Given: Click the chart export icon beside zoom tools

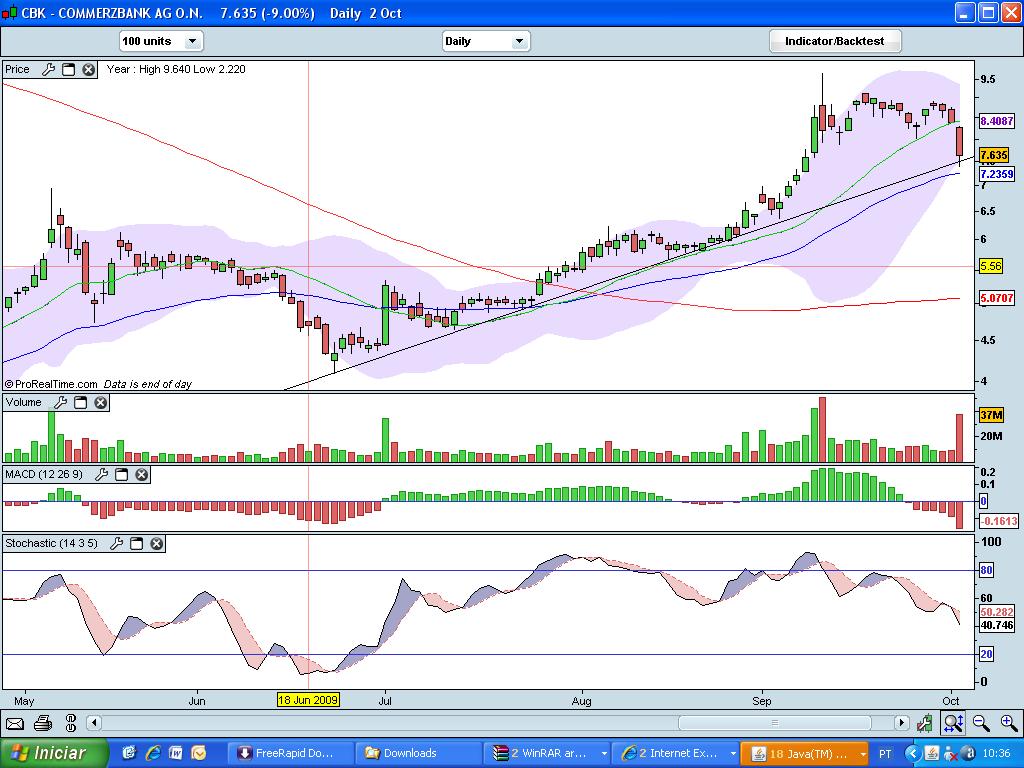Looking at the screenshot, I should (x=924, y=723).
